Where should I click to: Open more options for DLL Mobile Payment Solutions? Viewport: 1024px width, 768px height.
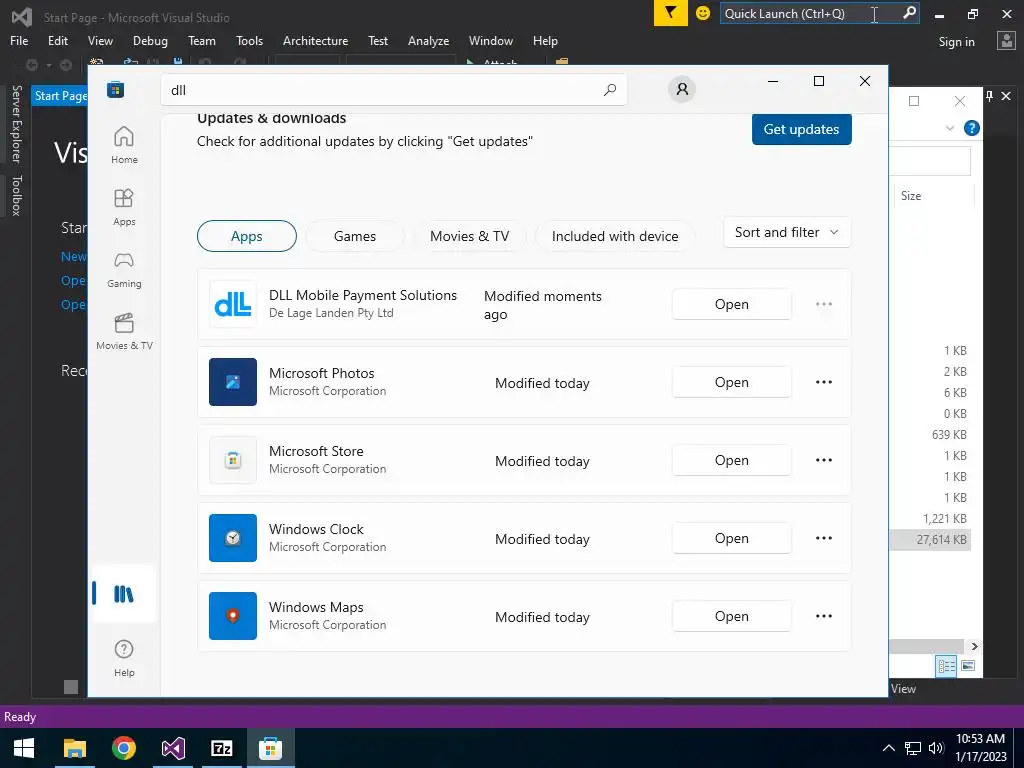824,304
